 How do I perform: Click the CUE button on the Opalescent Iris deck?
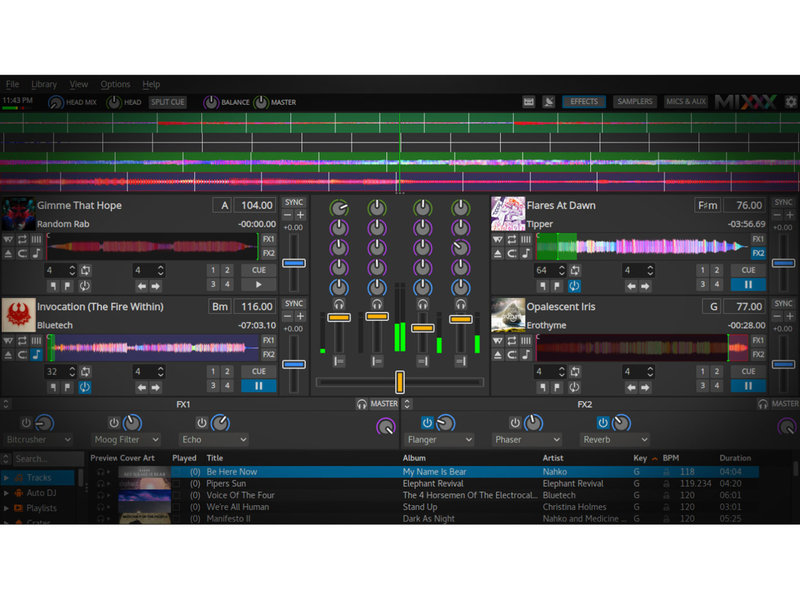click(748, 371)
